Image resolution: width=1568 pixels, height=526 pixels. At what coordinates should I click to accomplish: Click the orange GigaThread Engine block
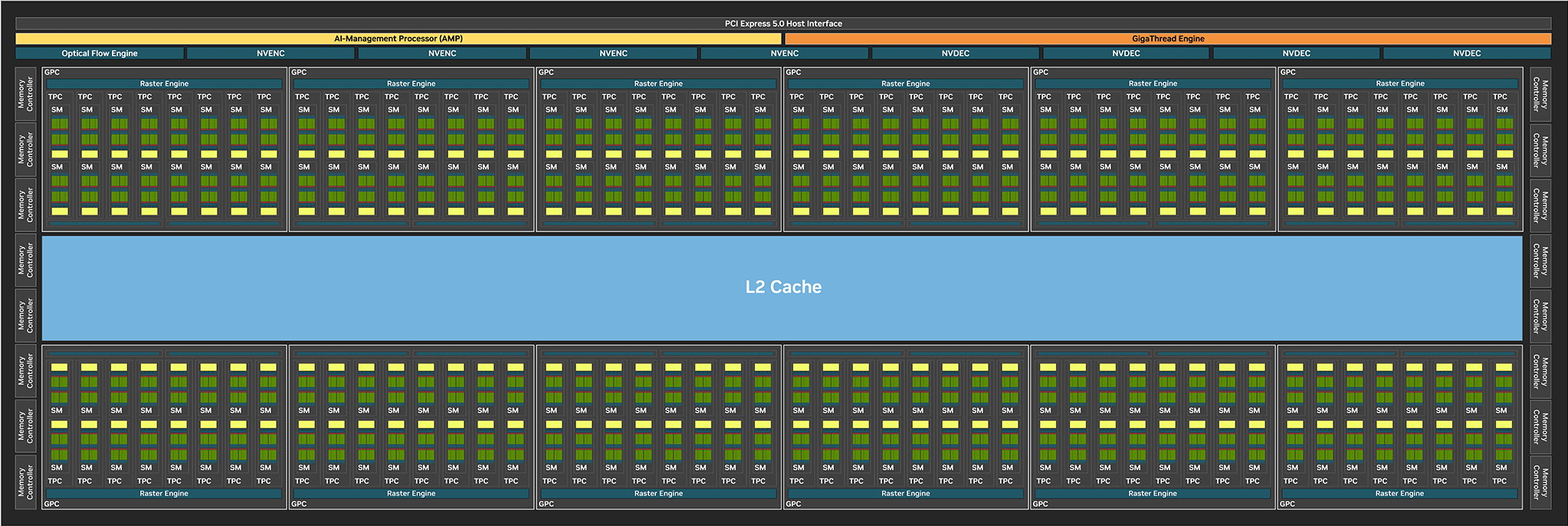pyautogui.click(x=1168, y=38)
